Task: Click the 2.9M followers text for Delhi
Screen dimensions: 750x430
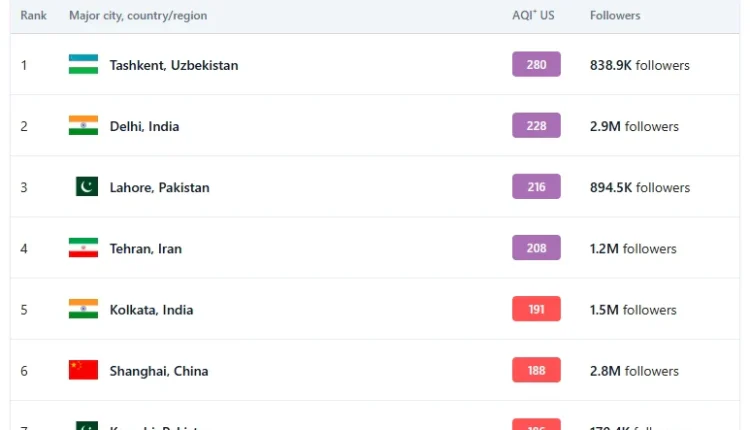Action: 634,126
